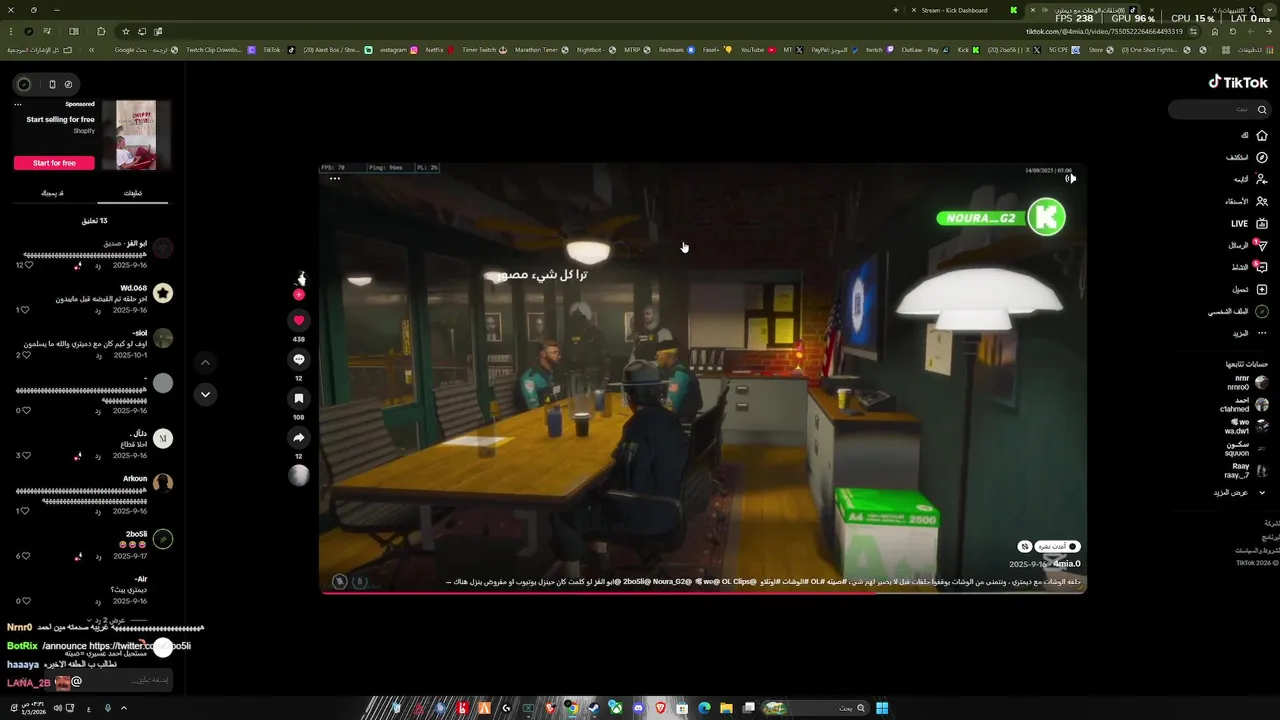Open followed account squuon
Screen dimensions: 1280x720
pyautogui.click(x=1246, y=448)
